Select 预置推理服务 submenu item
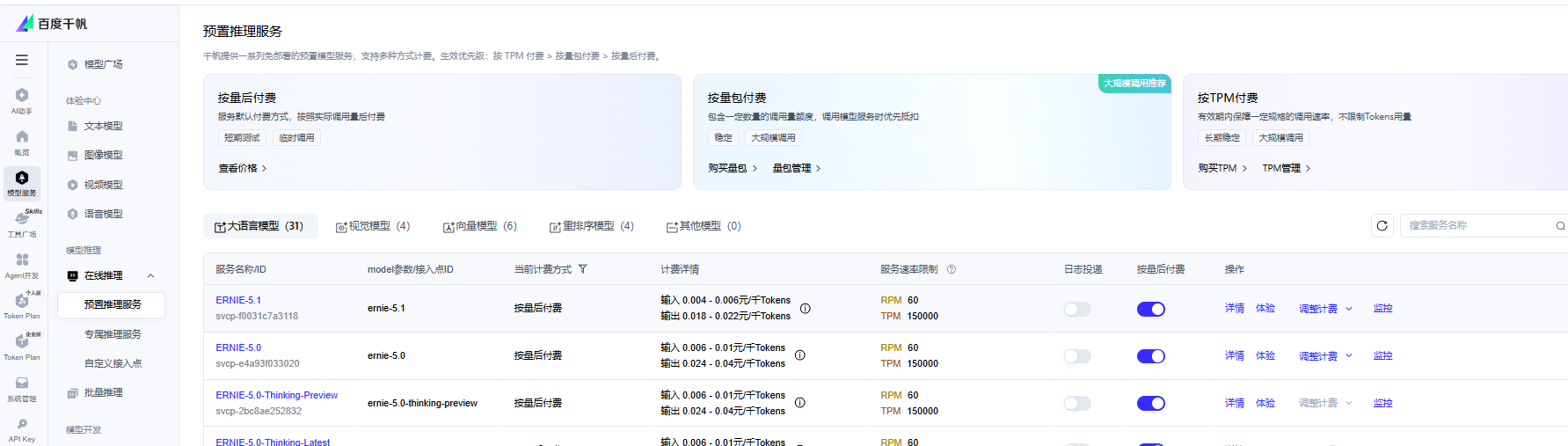1568x446 pixels. (112, 304)
